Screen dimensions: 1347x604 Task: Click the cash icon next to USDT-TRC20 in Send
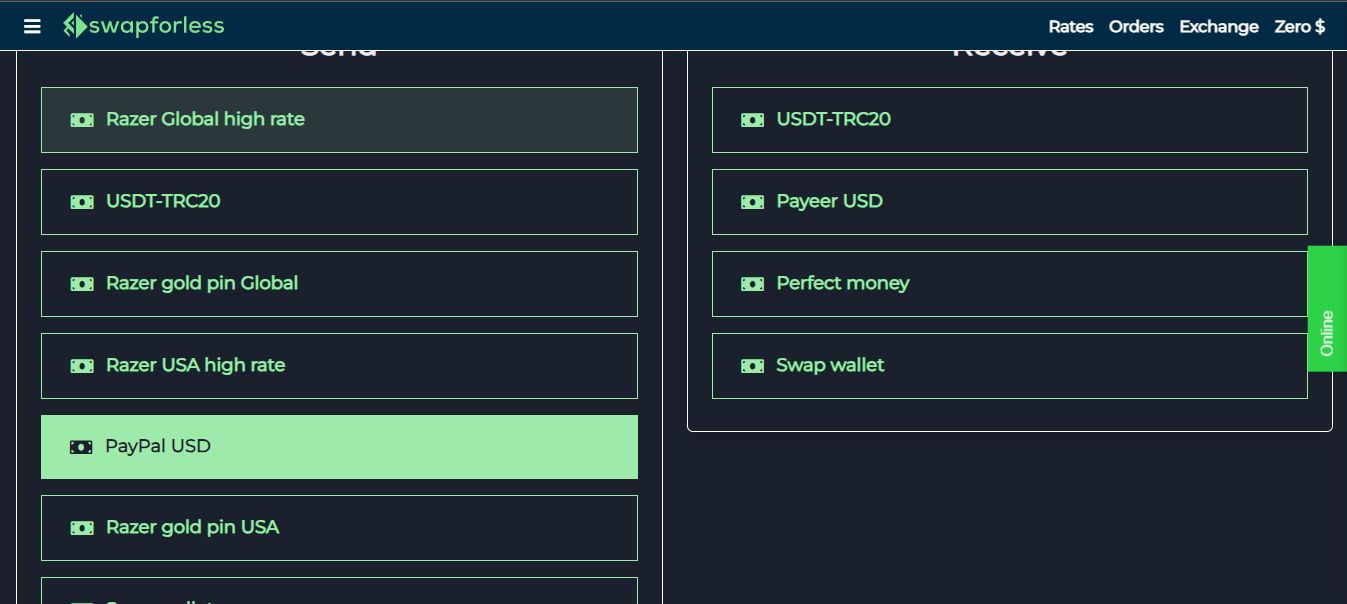[81, 201]
